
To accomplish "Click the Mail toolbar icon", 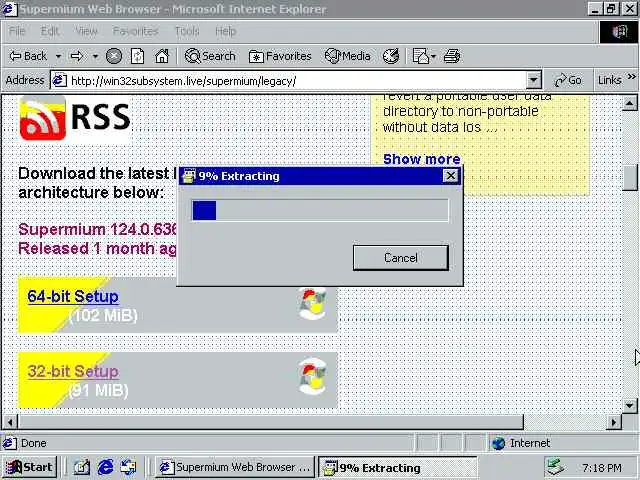I will (420, 56).
